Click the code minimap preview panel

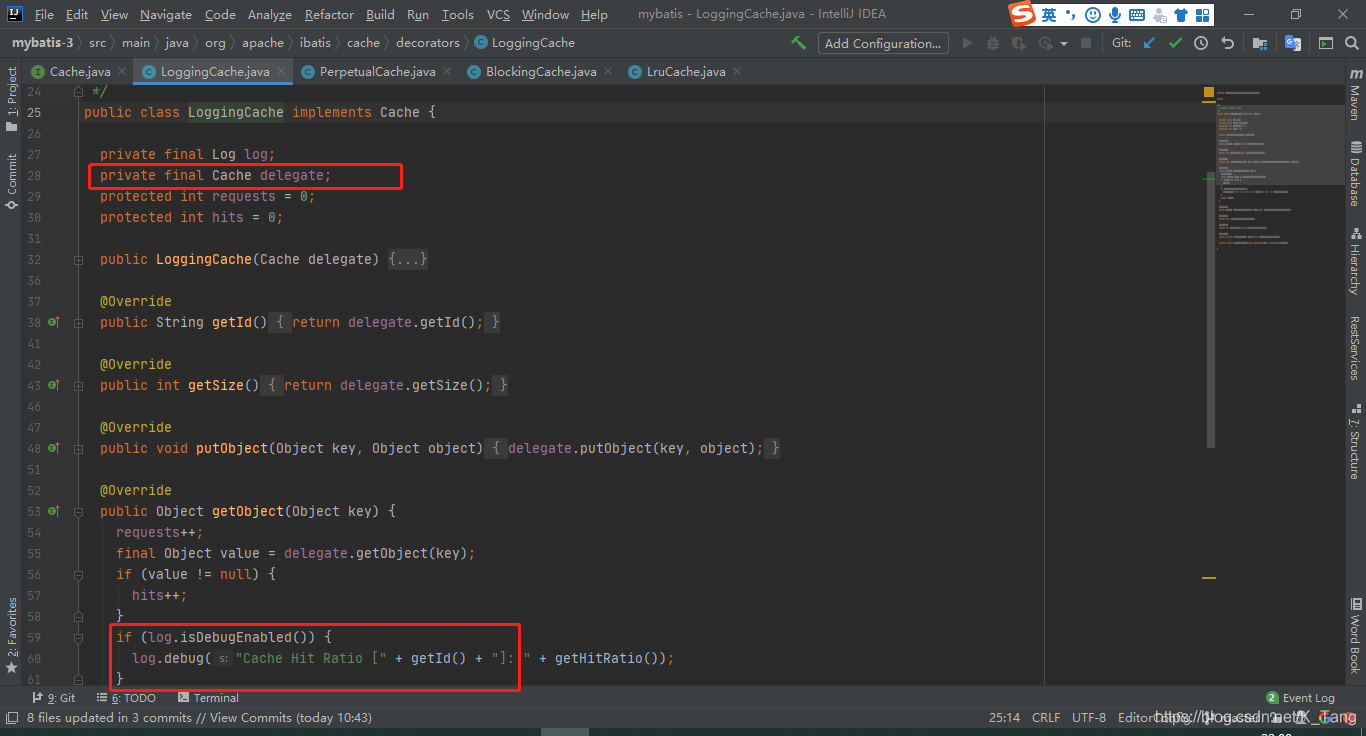pos(1279,170)
